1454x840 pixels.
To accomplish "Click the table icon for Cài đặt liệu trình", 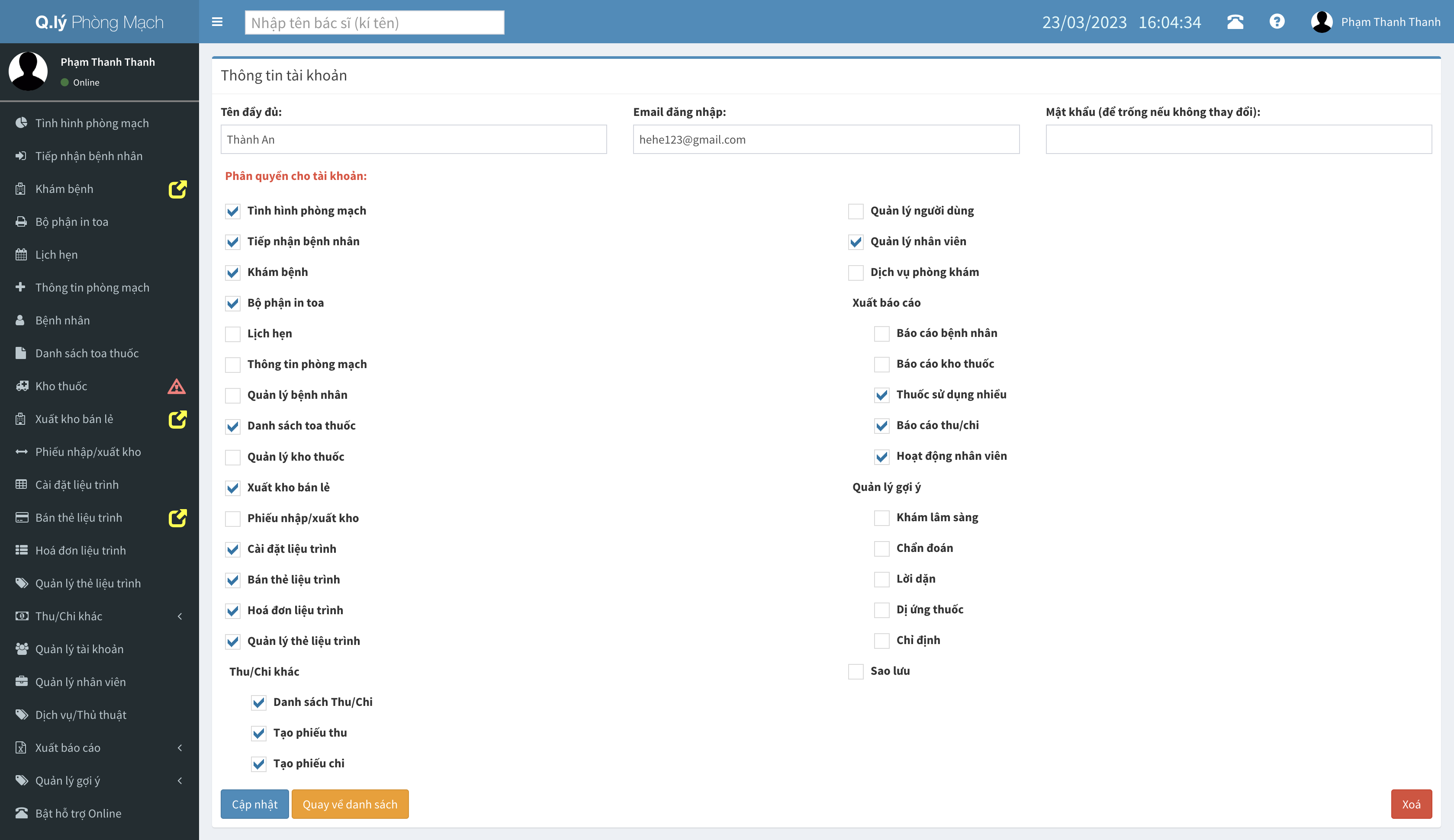I will (21, 484).
